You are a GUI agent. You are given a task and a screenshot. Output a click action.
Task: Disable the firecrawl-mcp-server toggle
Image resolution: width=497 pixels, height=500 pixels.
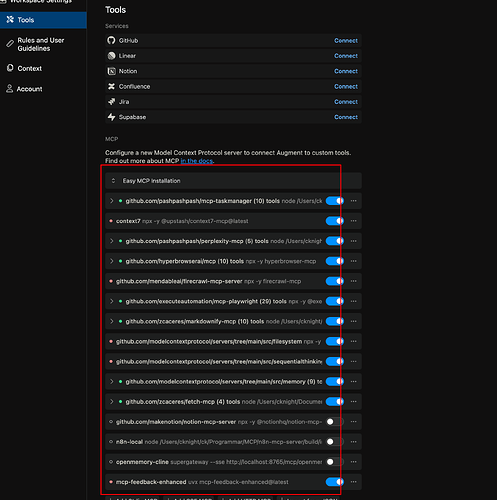[x=335, y=281]
